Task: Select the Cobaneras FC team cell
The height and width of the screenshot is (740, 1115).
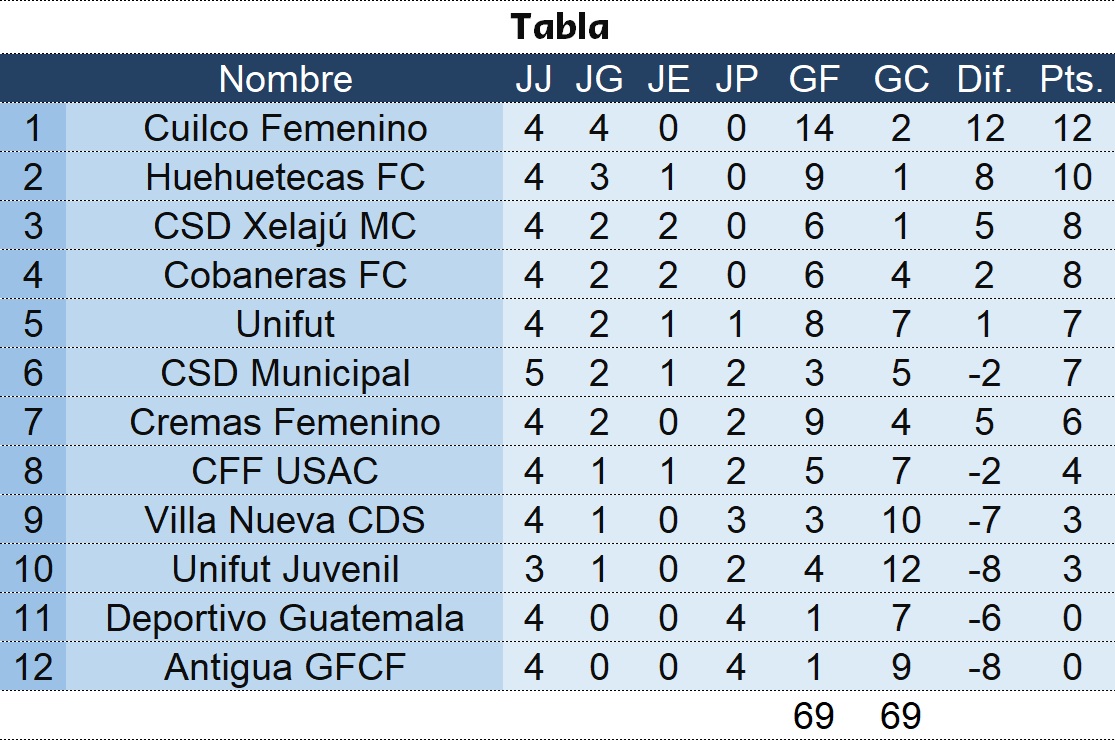Action: point(285,275)
